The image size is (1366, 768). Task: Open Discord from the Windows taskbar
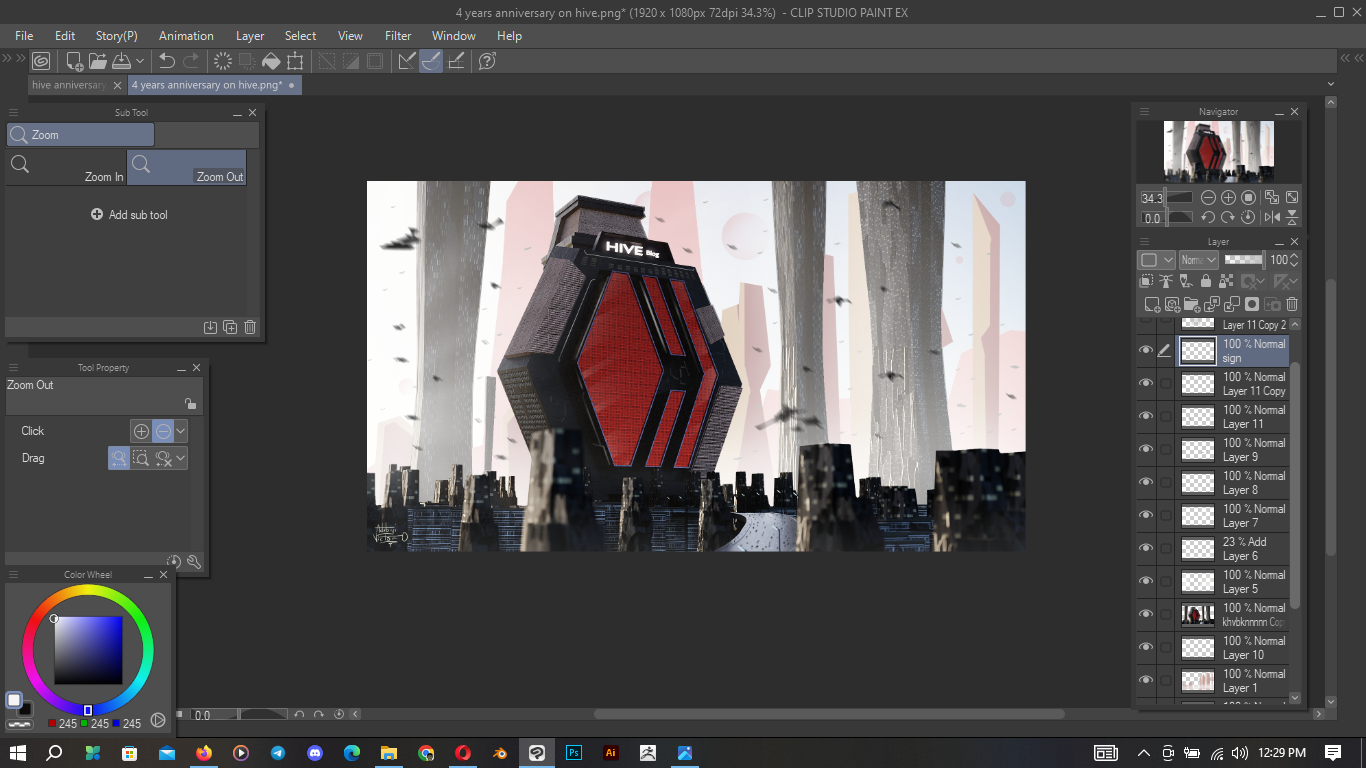[x=315, y=752]
